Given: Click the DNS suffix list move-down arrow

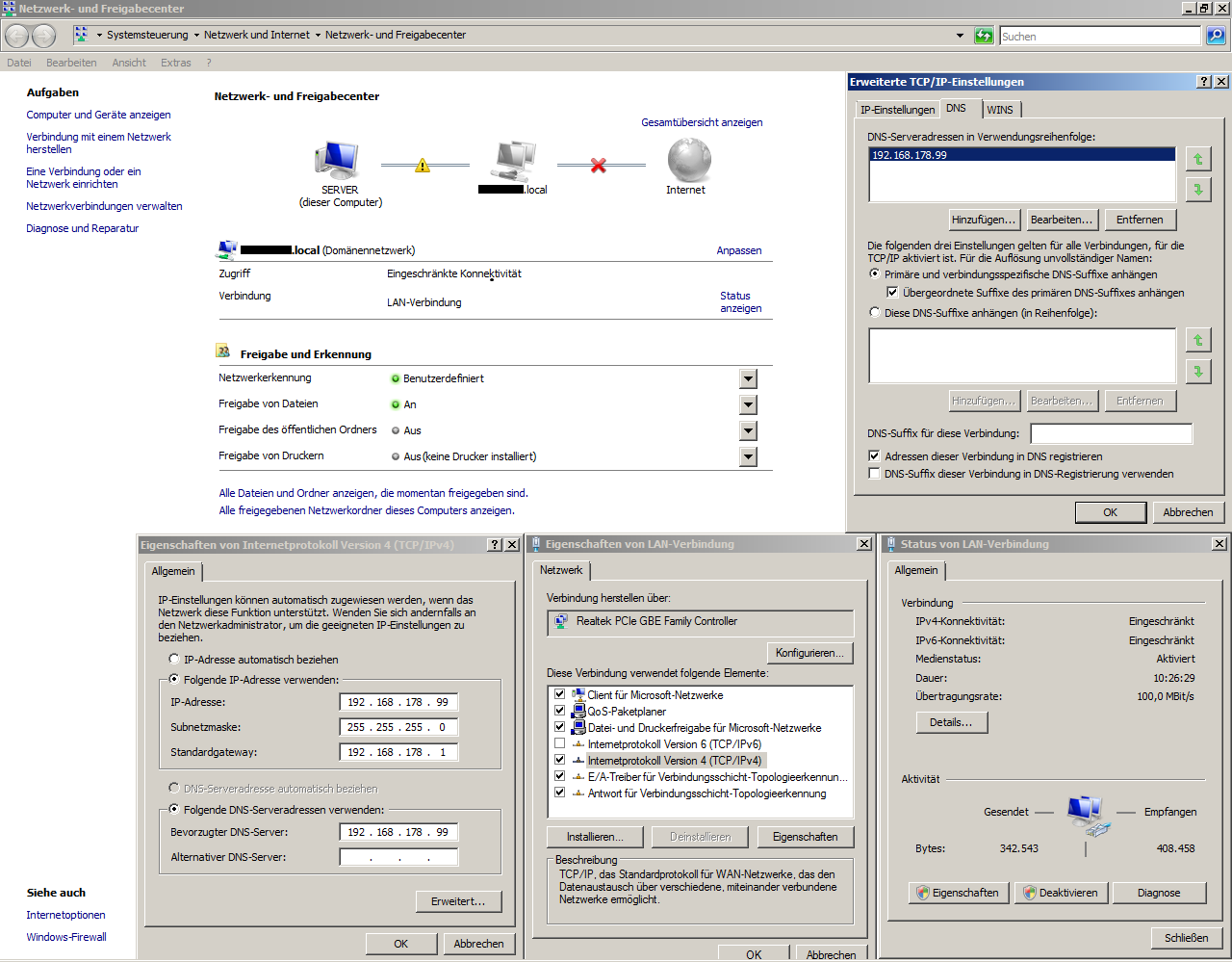Looking at the screenshot, I should pyautogui.click(x=1198, y=372).
